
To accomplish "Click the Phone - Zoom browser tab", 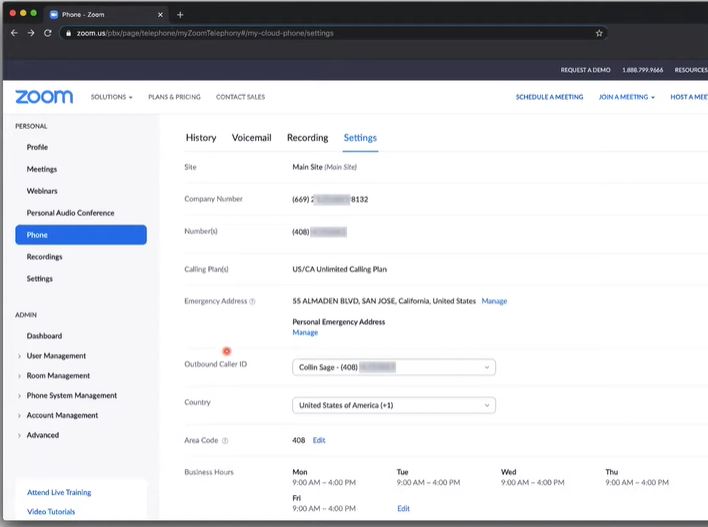I will click(x=106, y=14).
